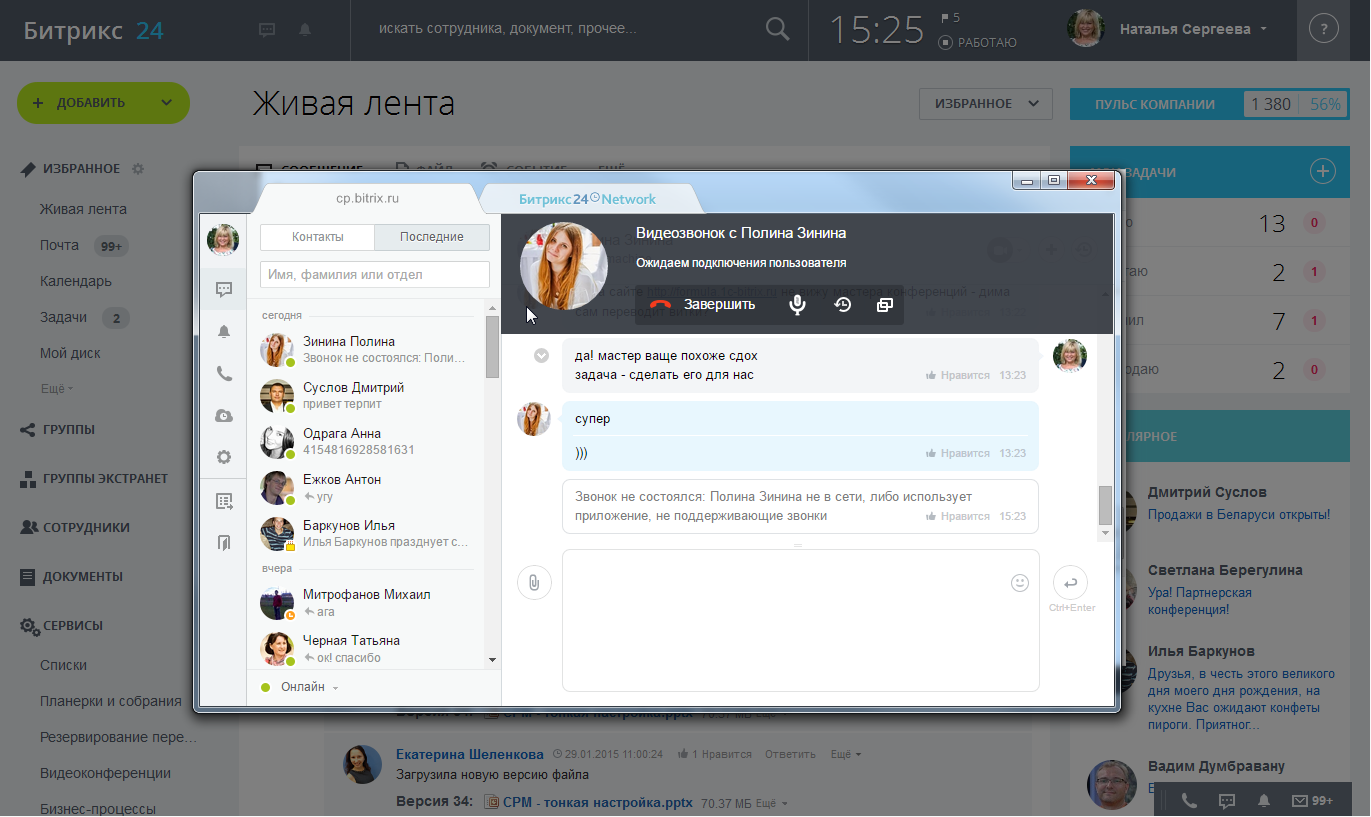Expand the Ещё item in left menu
Image resolution: width=1371 pixels, height=817 pixels.
click(57, 388)
